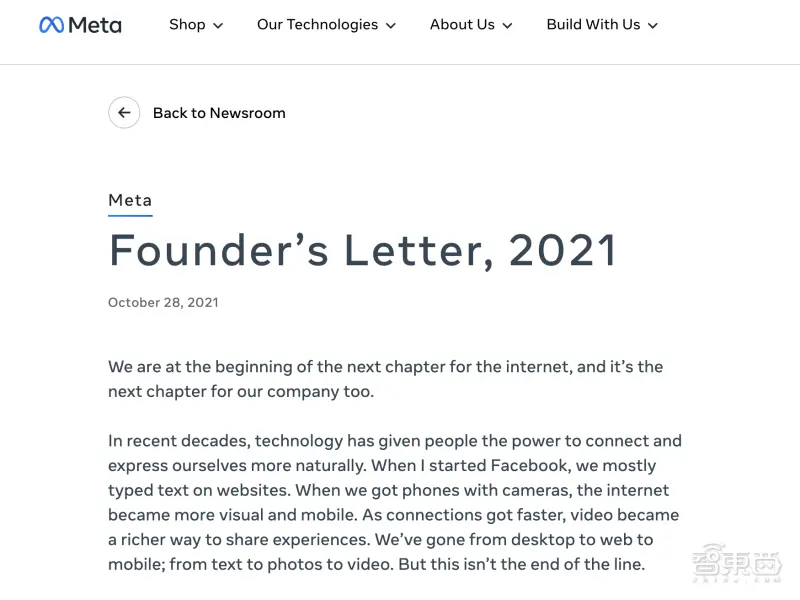This screenshot has height=600, width=800.
Task: Click the Meta wordmark in header
Action: [x=95, y=25]
